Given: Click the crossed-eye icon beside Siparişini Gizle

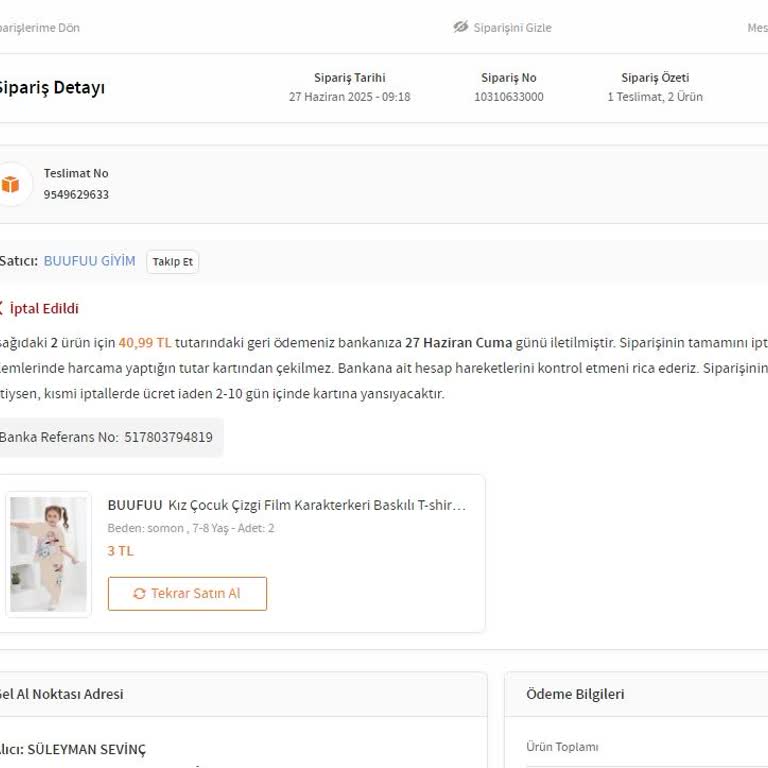Looking at the screenshot, I should pyautogui.click(x=460, y=27).
